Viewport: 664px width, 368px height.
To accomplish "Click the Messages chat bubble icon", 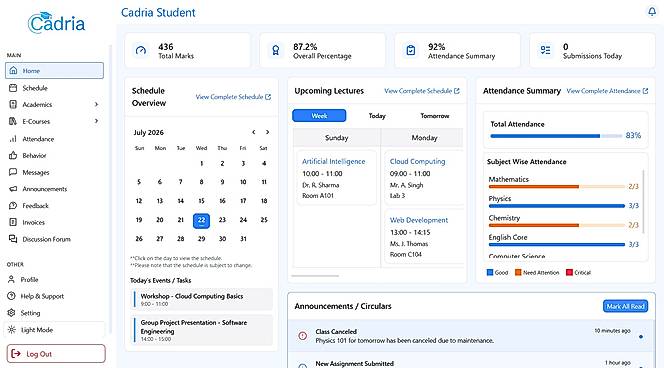I will 13,172.
